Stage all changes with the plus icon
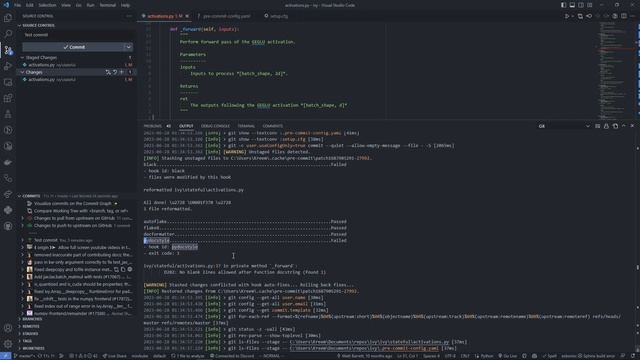 tap(121, 72)
